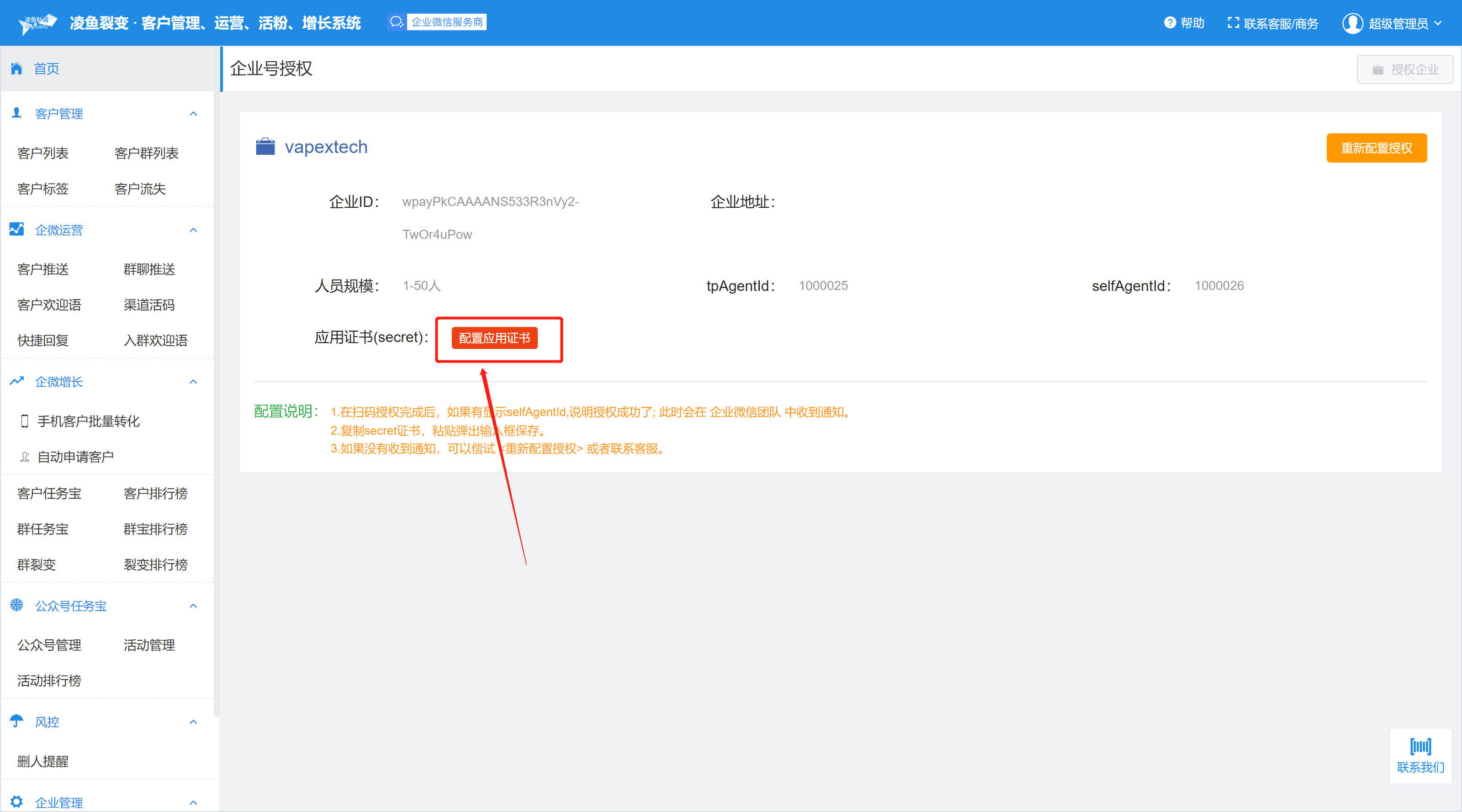Click the 联系我们 barcode icon
1462x812 pixels.
point(1420,746)
